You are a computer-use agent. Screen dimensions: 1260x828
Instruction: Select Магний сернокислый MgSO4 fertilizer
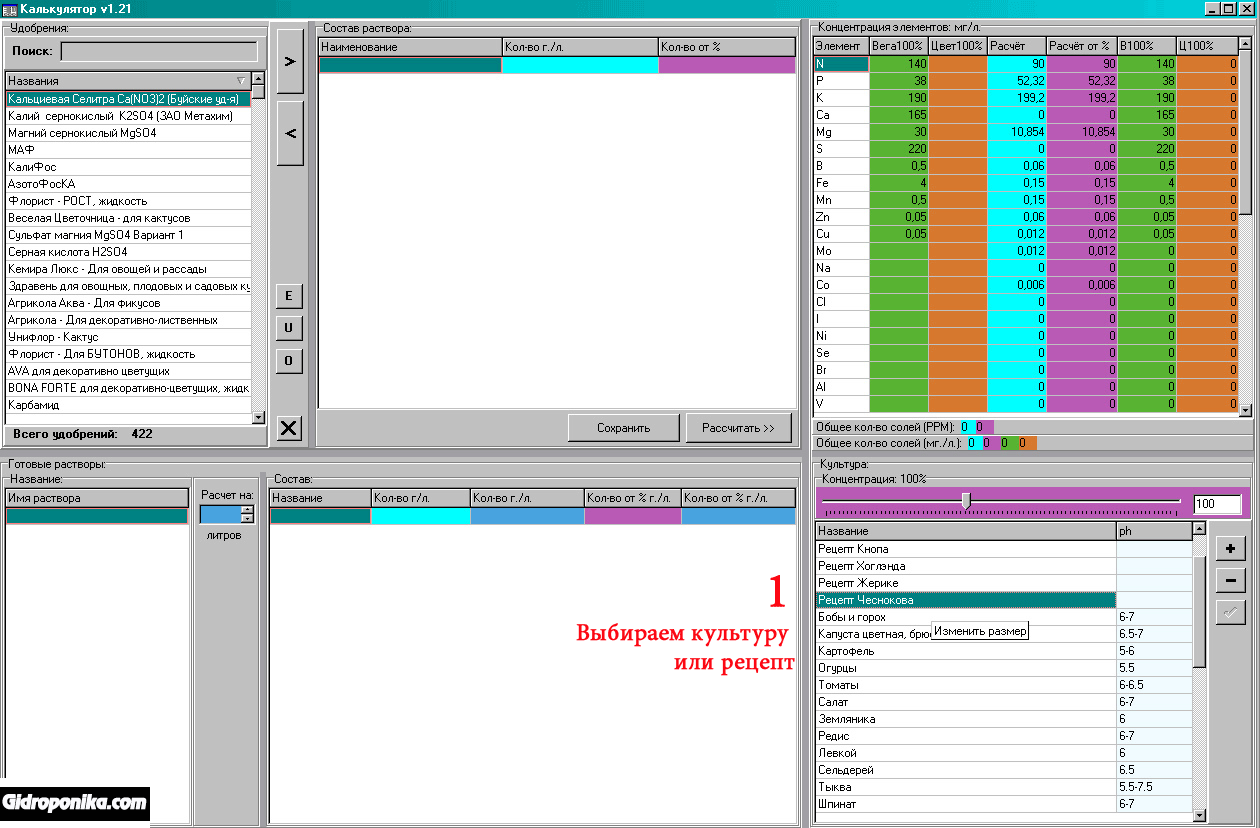click(127, 133)
